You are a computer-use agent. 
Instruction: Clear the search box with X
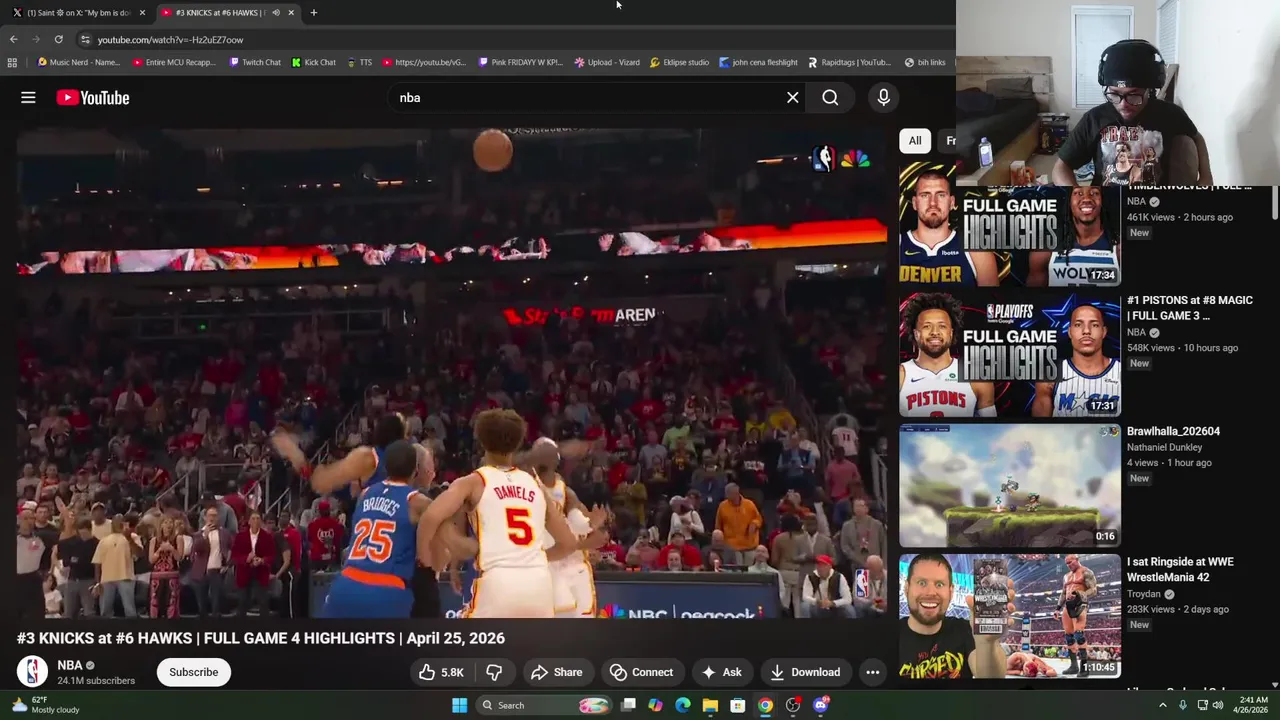793,98
